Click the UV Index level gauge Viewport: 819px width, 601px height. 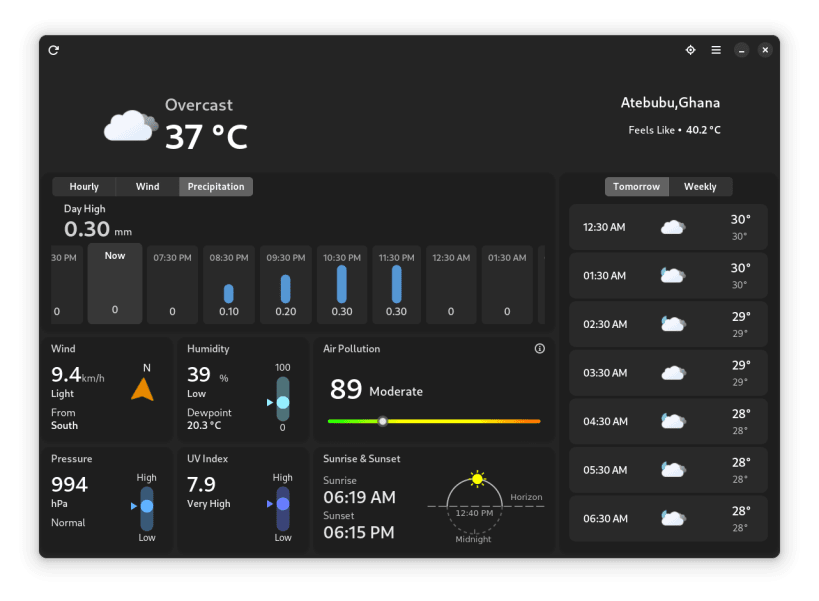click(x=283, y=509)
